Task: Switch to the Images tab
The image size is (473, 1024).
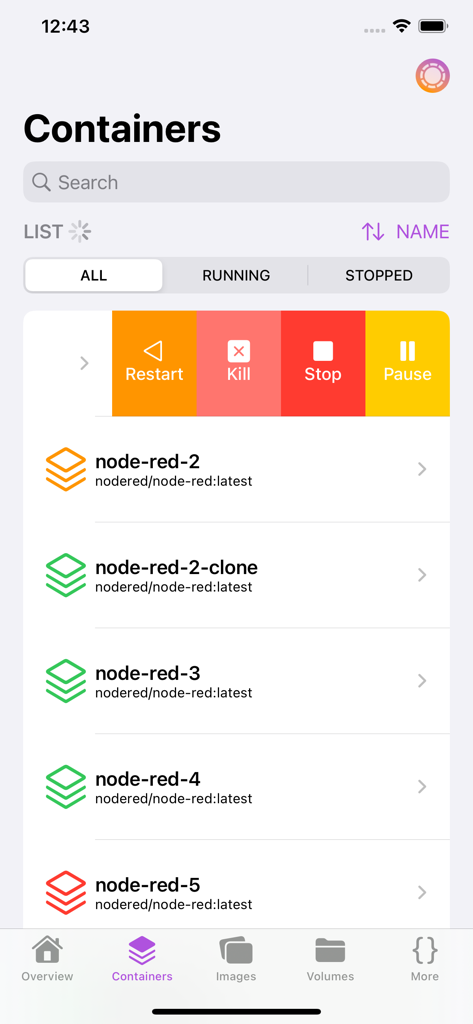Action: [x=236, y=958]
